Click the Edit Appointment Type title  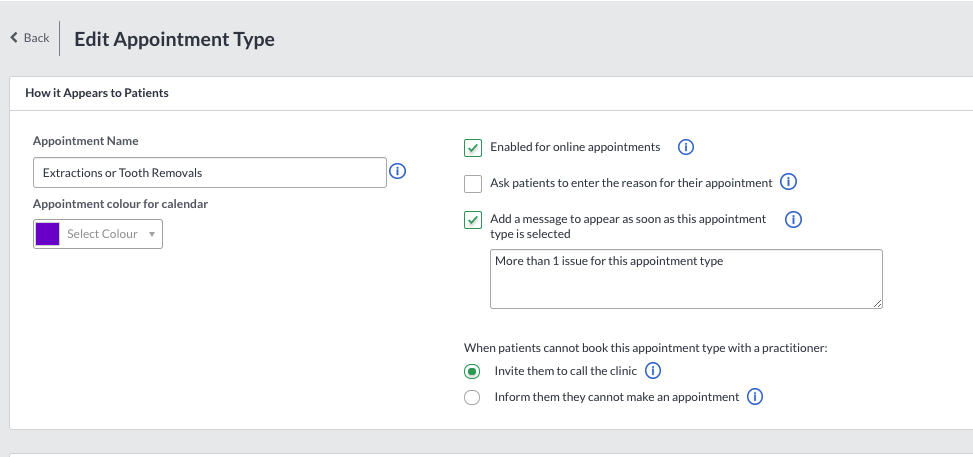click(x=174, y=39)
